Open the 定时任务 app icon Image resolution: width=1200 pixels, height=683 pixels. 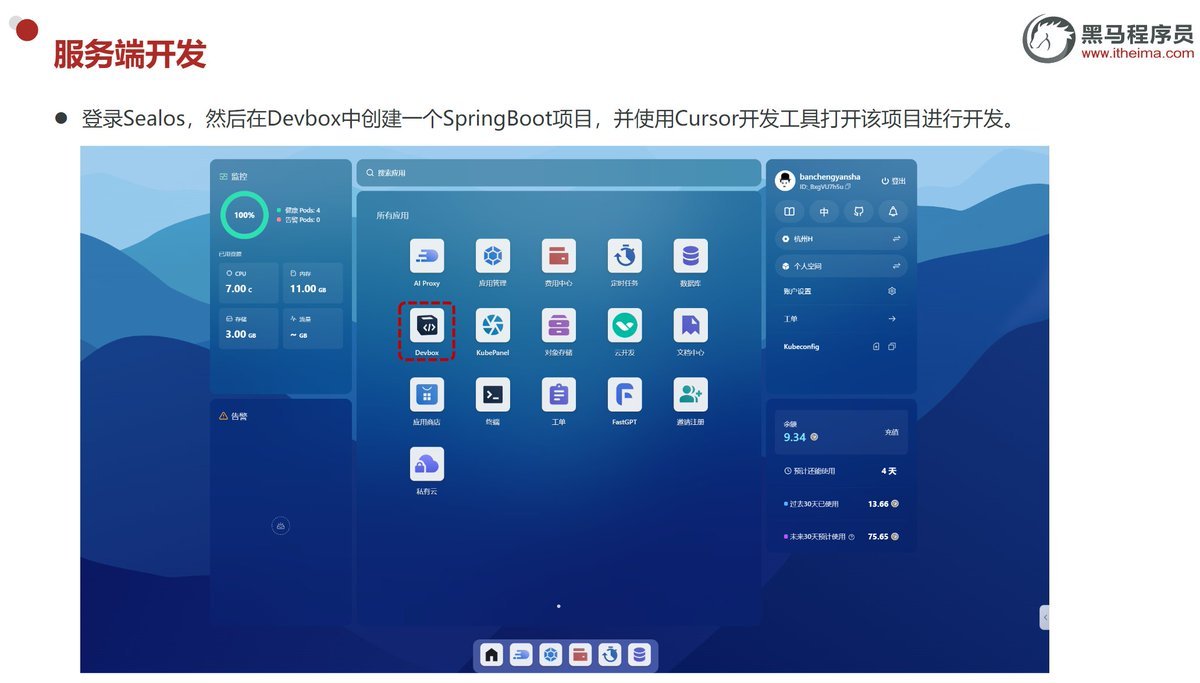pos(625,256)
